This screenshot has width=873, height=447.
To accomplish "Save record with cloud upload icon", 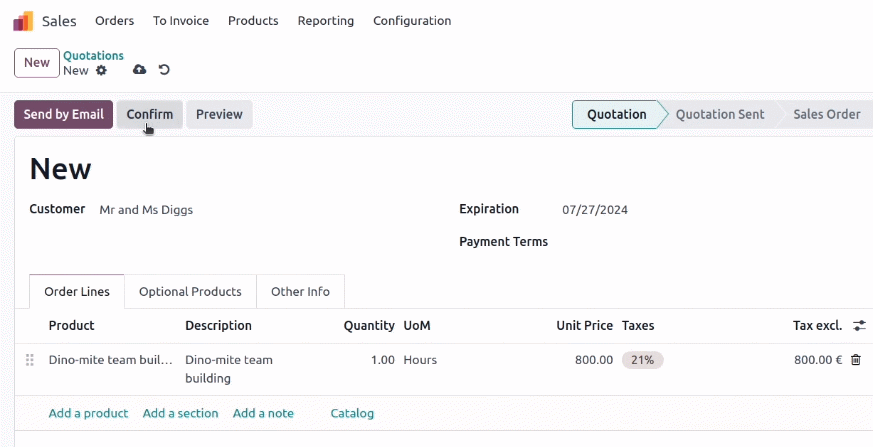I will tap(139, 70).
